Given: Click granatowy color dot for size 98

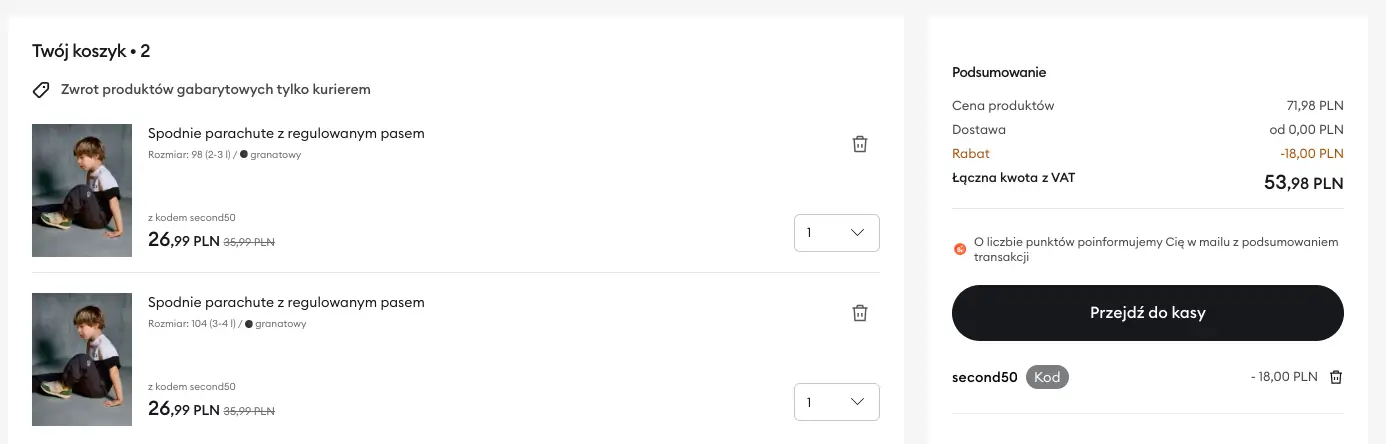Looking at the screenshot, I should 243,155.
